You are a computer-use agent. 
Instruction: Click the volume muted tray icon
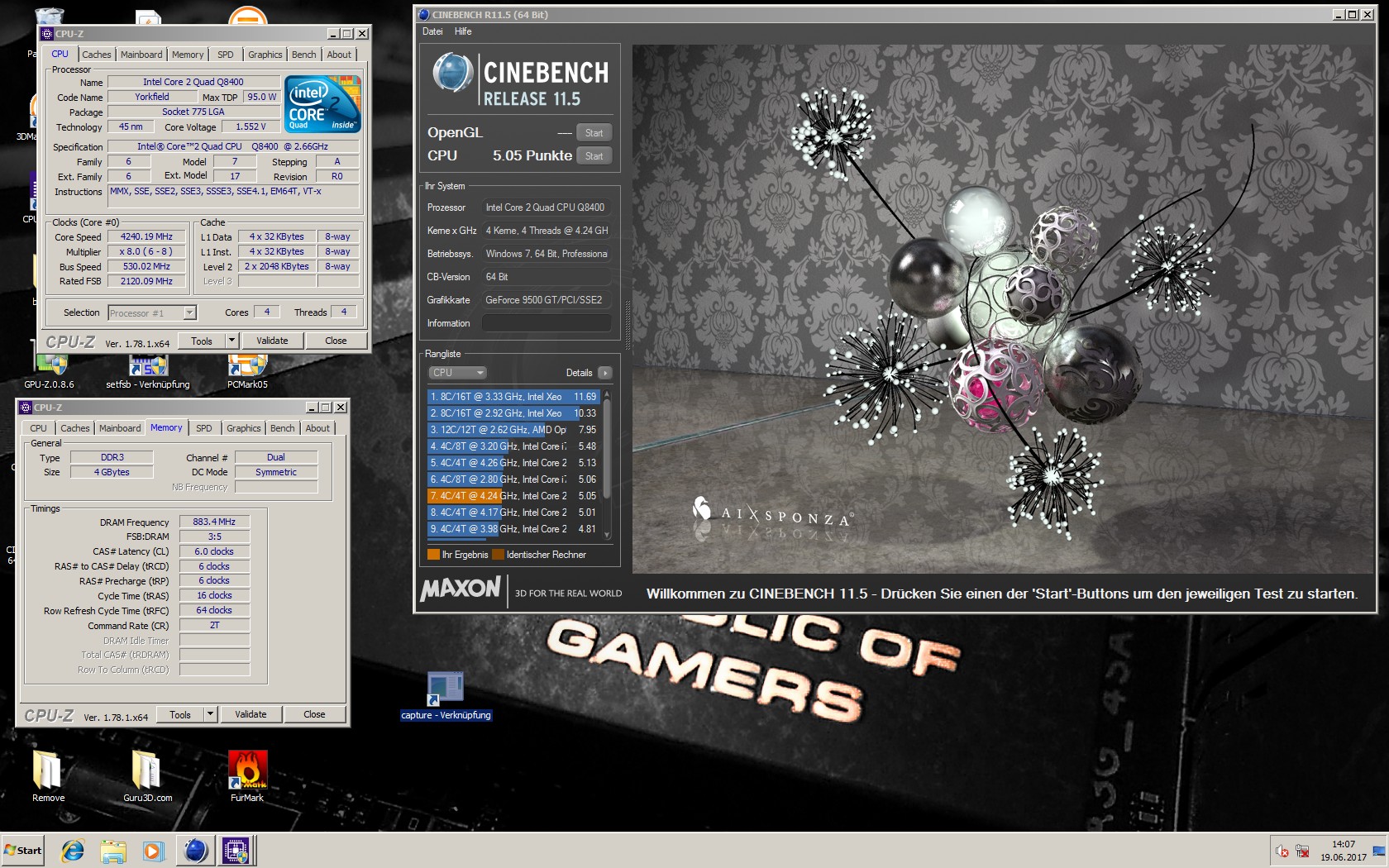click(x=1282, y=851)
